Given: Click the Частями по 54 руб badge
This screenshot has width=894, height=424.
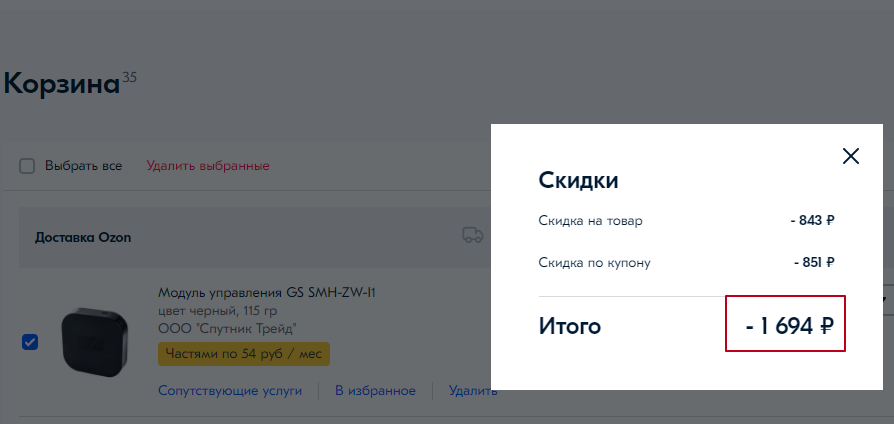Looking at the screenshot, I should [243, 354].
